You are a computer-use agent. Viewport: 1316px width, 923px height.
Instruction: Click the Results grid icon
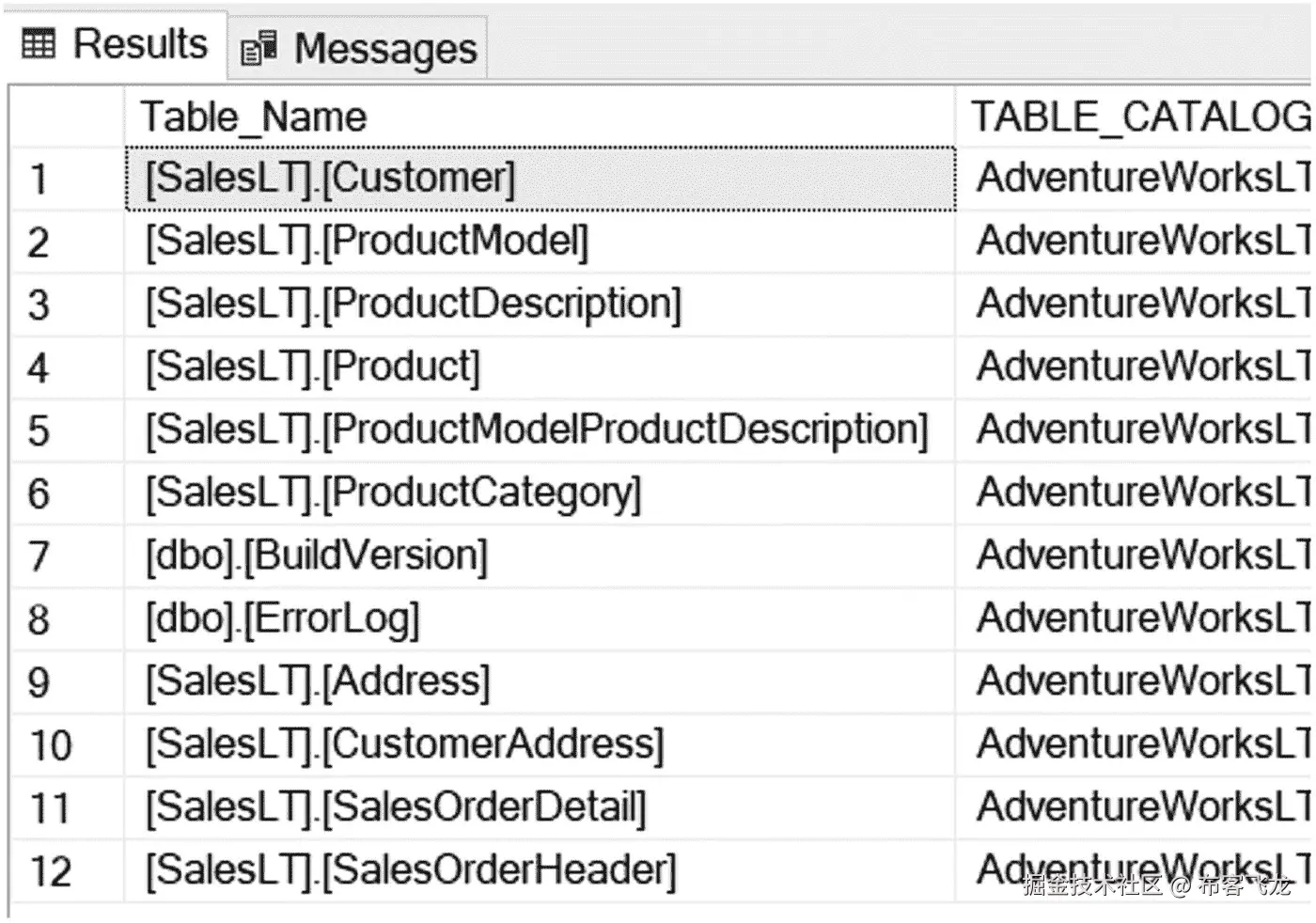pos(39,44)
